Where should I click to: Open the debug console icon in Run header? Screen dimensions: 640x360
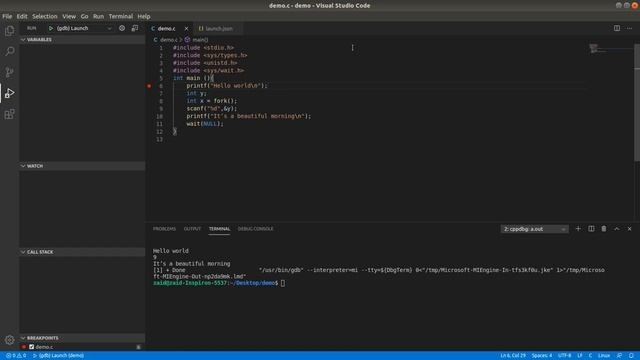[x=135, y=28]
